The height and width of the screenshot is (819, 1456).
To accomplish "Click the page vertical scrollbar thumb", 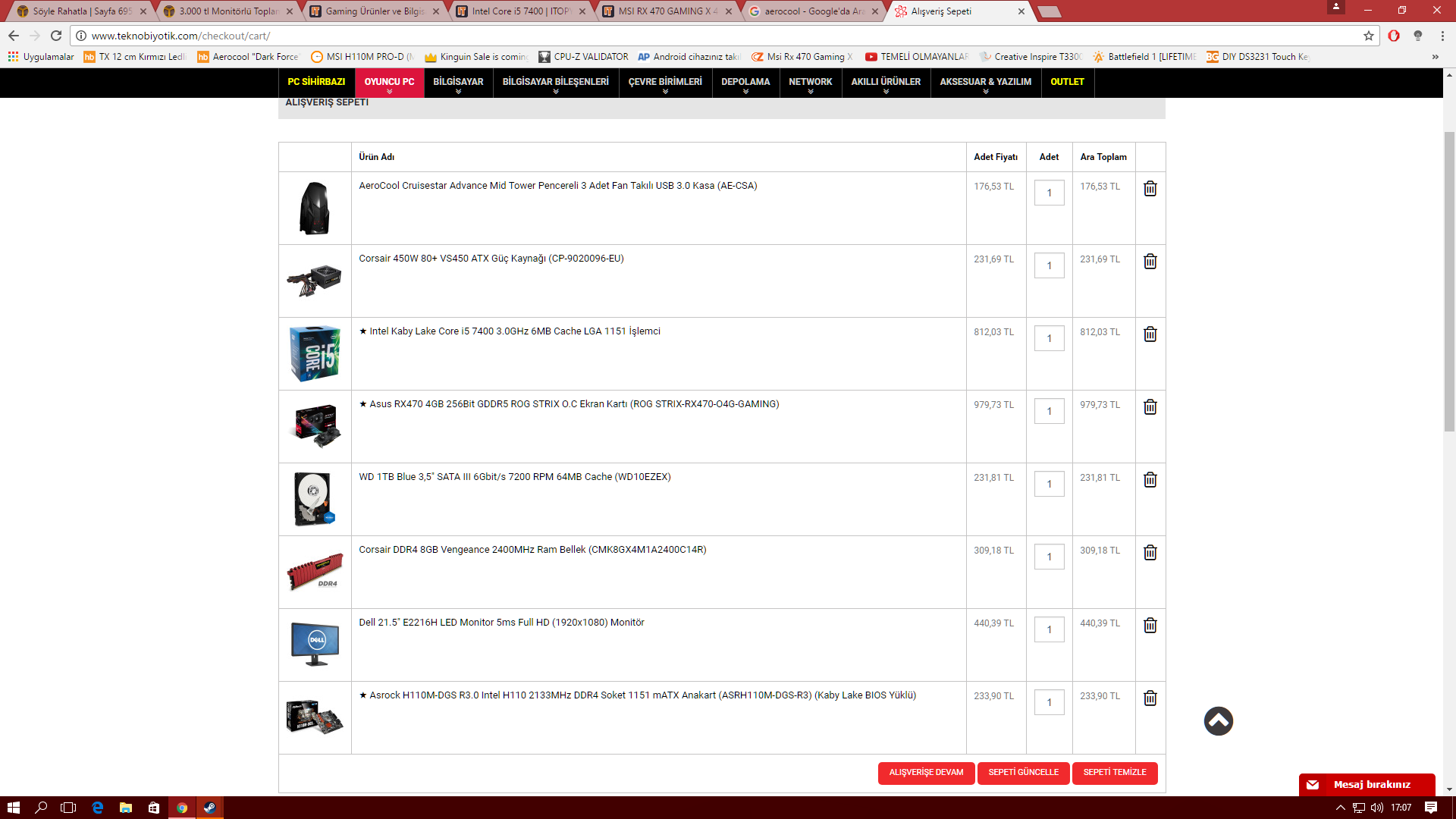I will [x=1449, y=281].
